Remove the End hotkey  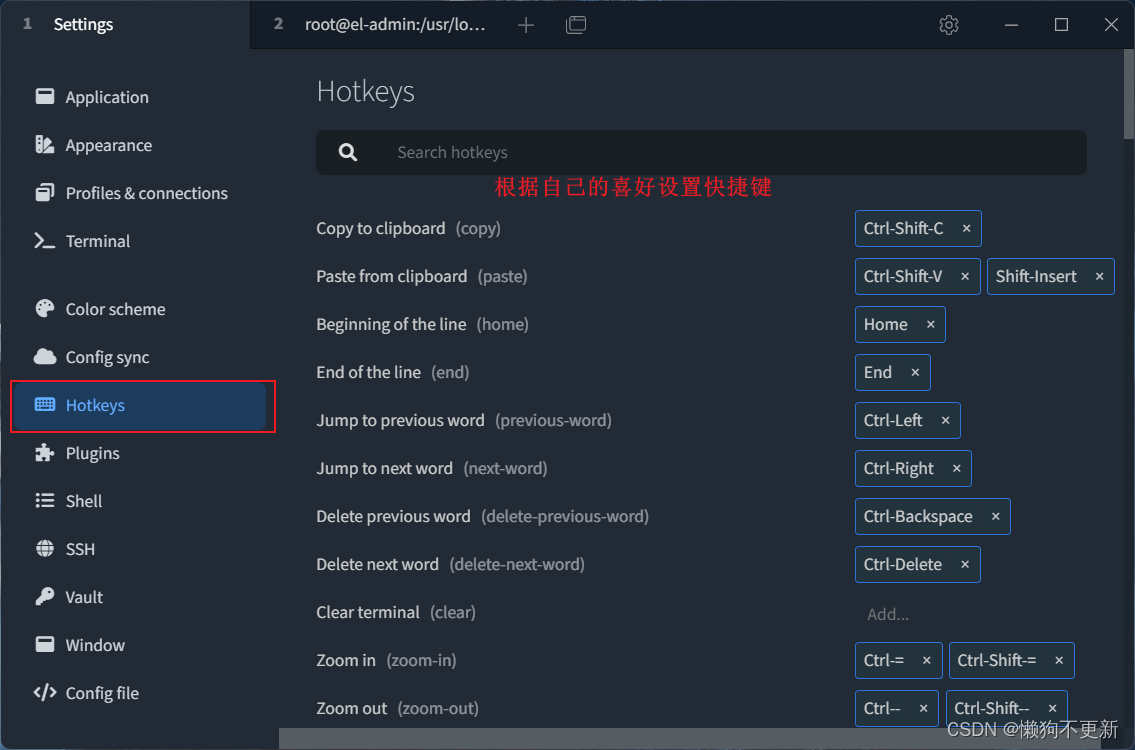point(915,372)
